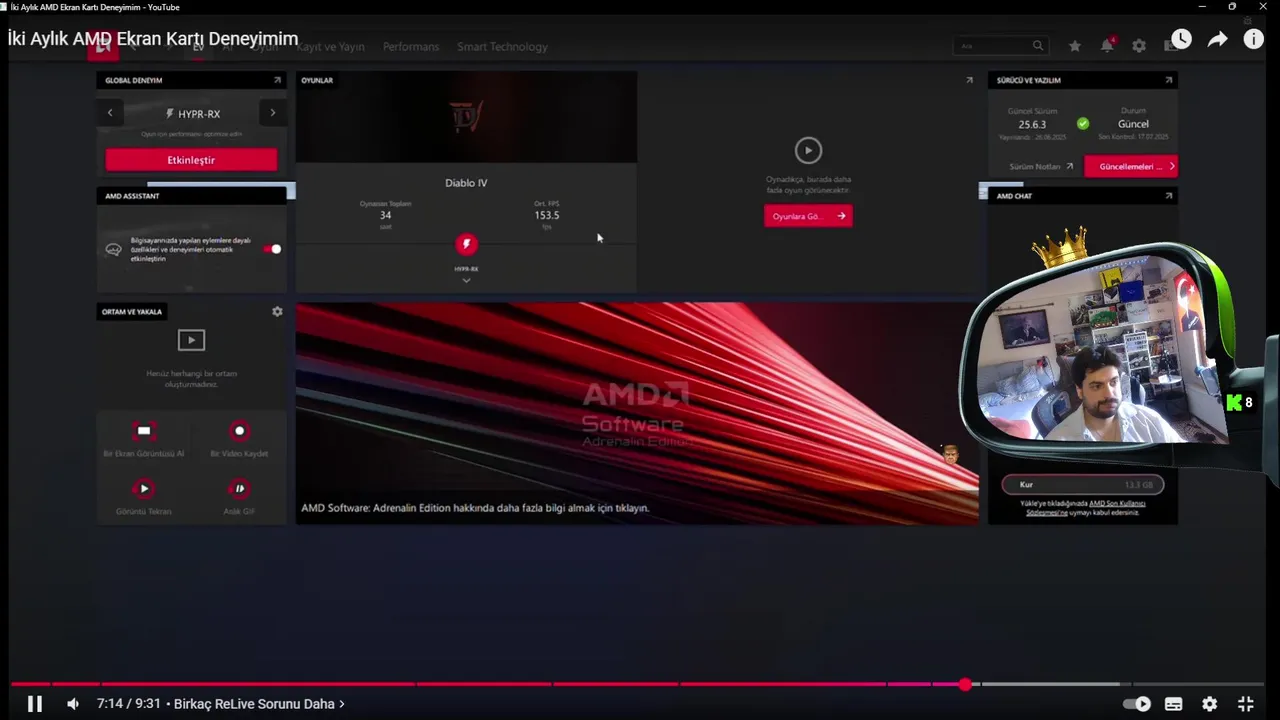Image resolution: width=1280 pixels, height=720 pixels.
Task: Open the Performans tab in AMD Software
Action: pos(411,47)
